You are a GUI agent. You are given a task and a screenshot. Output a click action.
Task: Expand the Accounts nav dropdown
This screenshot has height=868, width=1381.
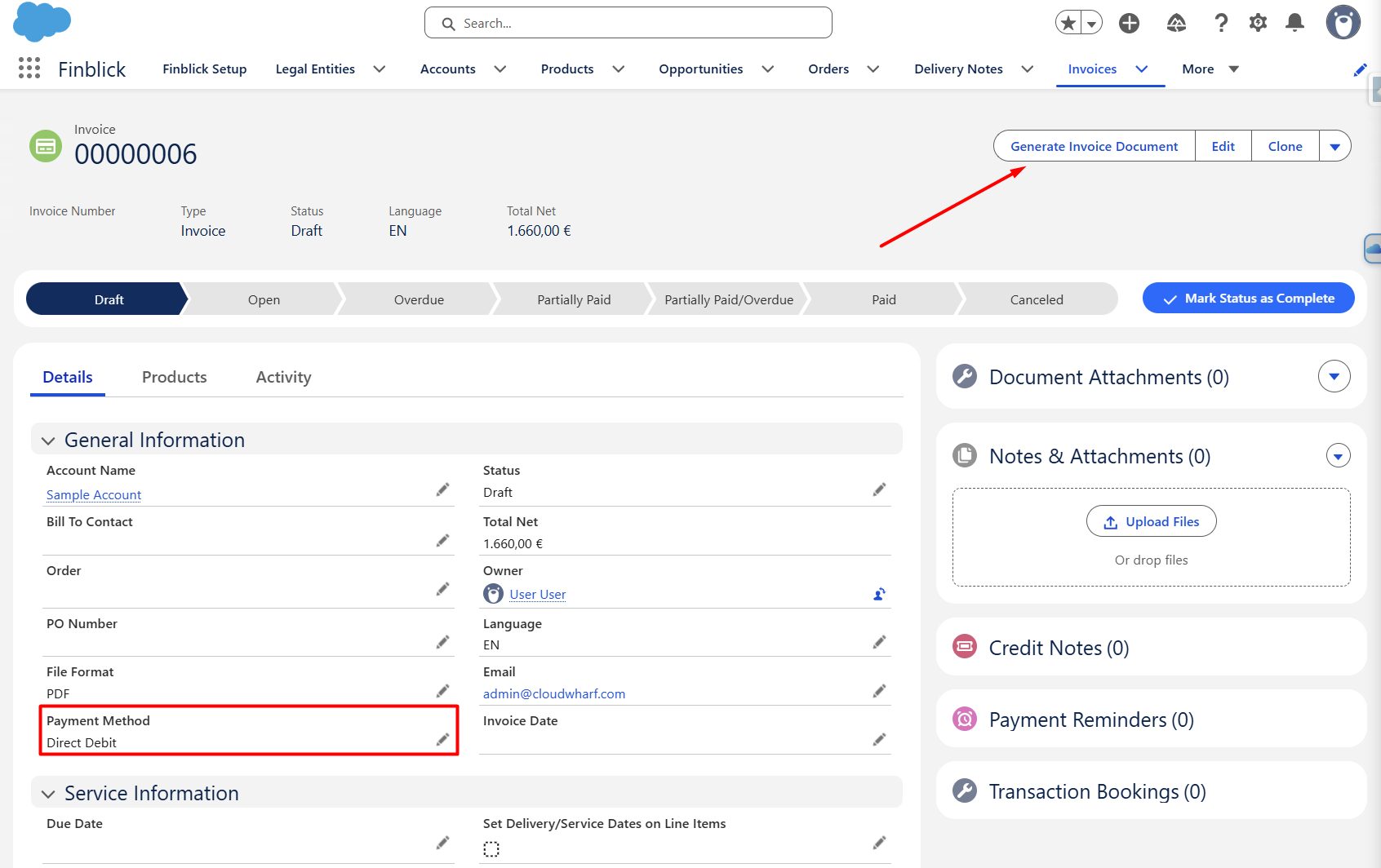pyautogui.click(x=500, y=69)
